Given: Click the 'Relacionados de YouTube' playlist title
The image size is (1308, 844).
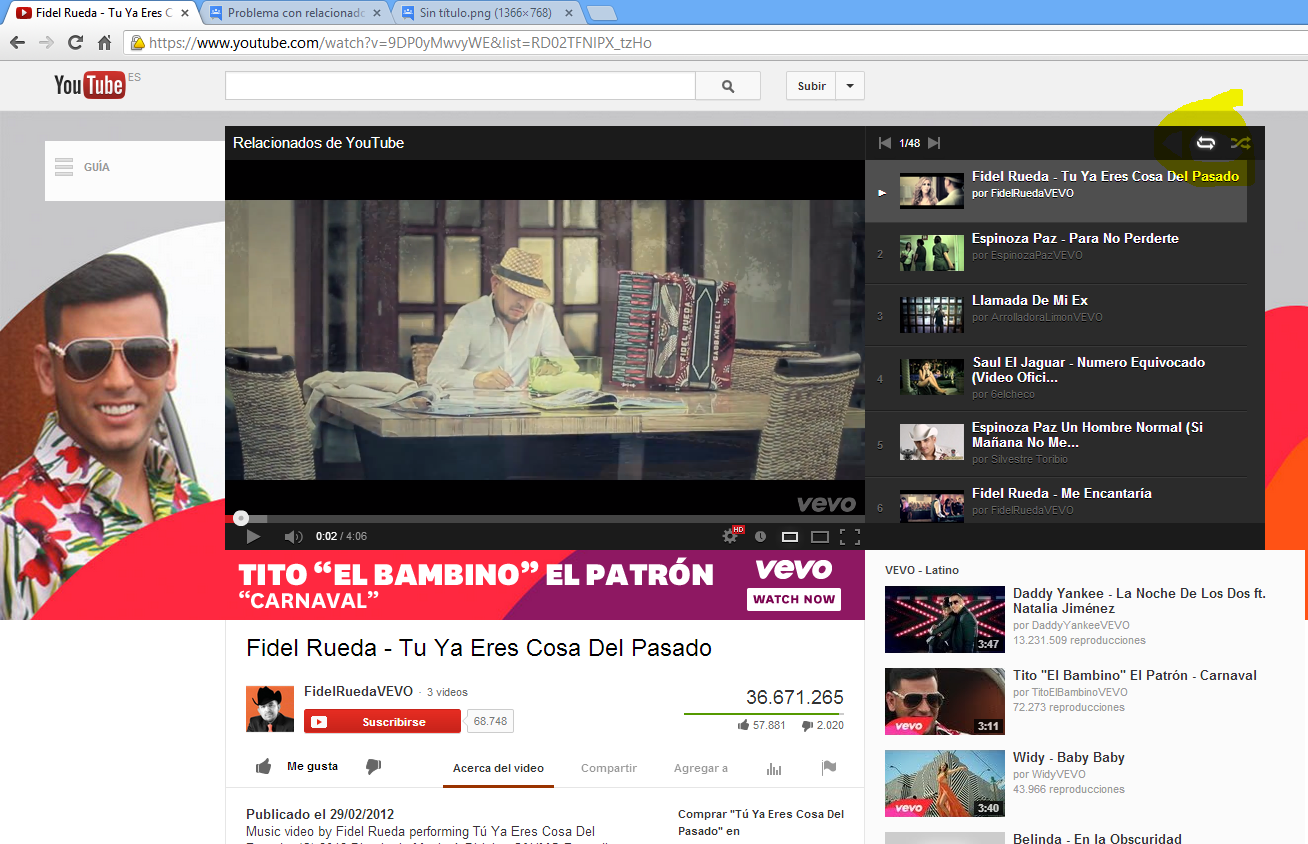Looking at the screenshot, I should point(318,143).
